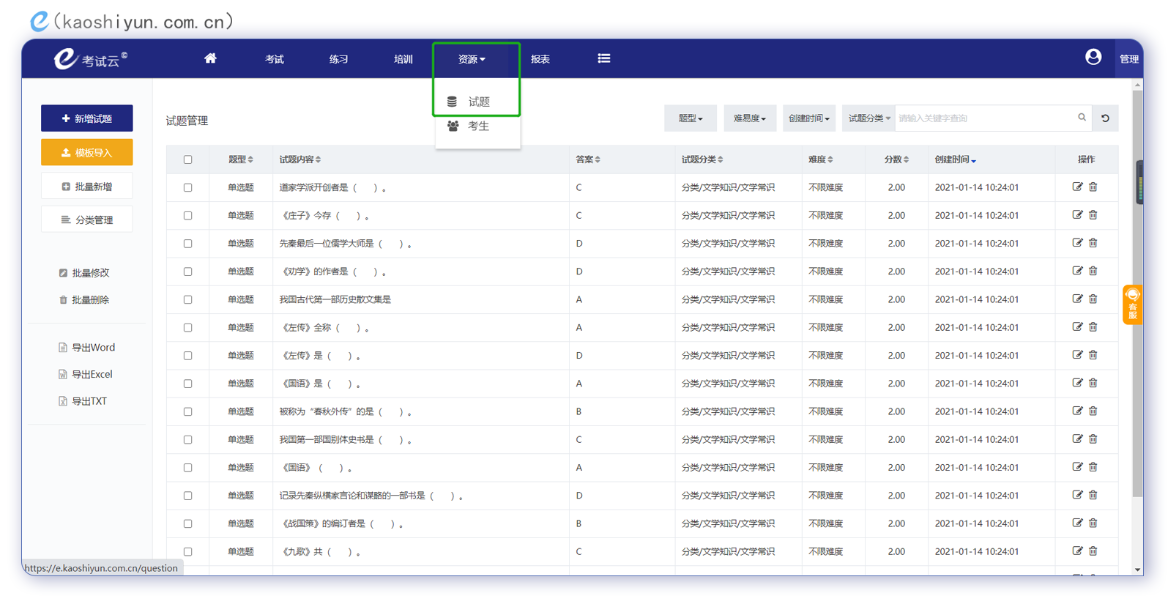Viewport: 1175px width, 600px height.
Task: Toggle the select-all checkbox in table header
Action: tap(188, 160)
